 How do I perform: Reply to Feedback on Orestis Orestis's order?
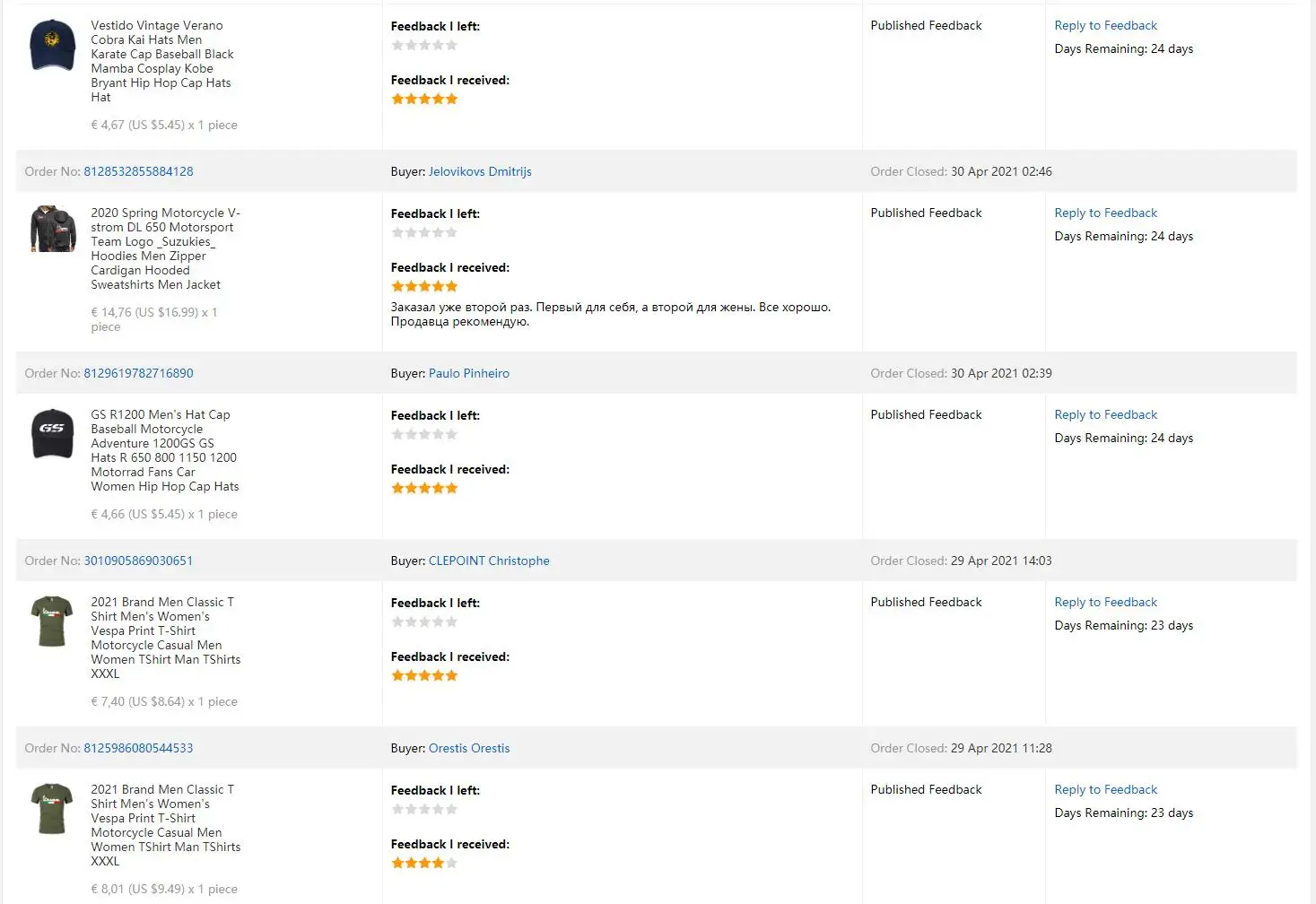tap(1105, 789)
